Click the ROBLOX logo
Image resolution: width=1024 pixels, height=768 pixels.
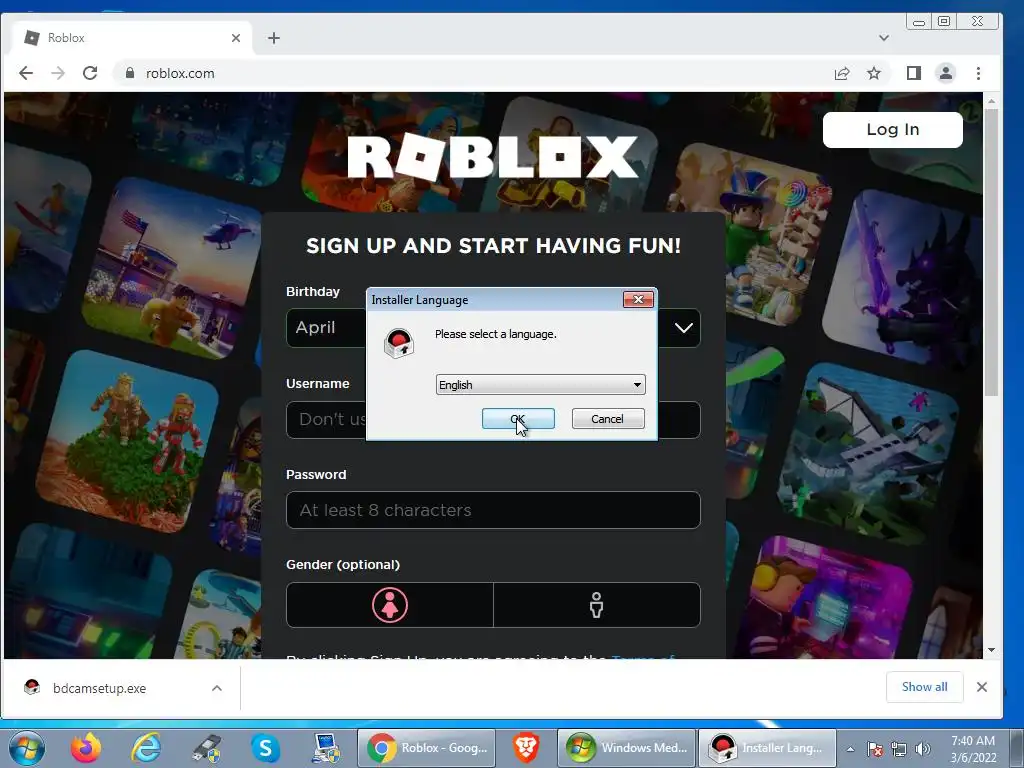coord(492,157)
